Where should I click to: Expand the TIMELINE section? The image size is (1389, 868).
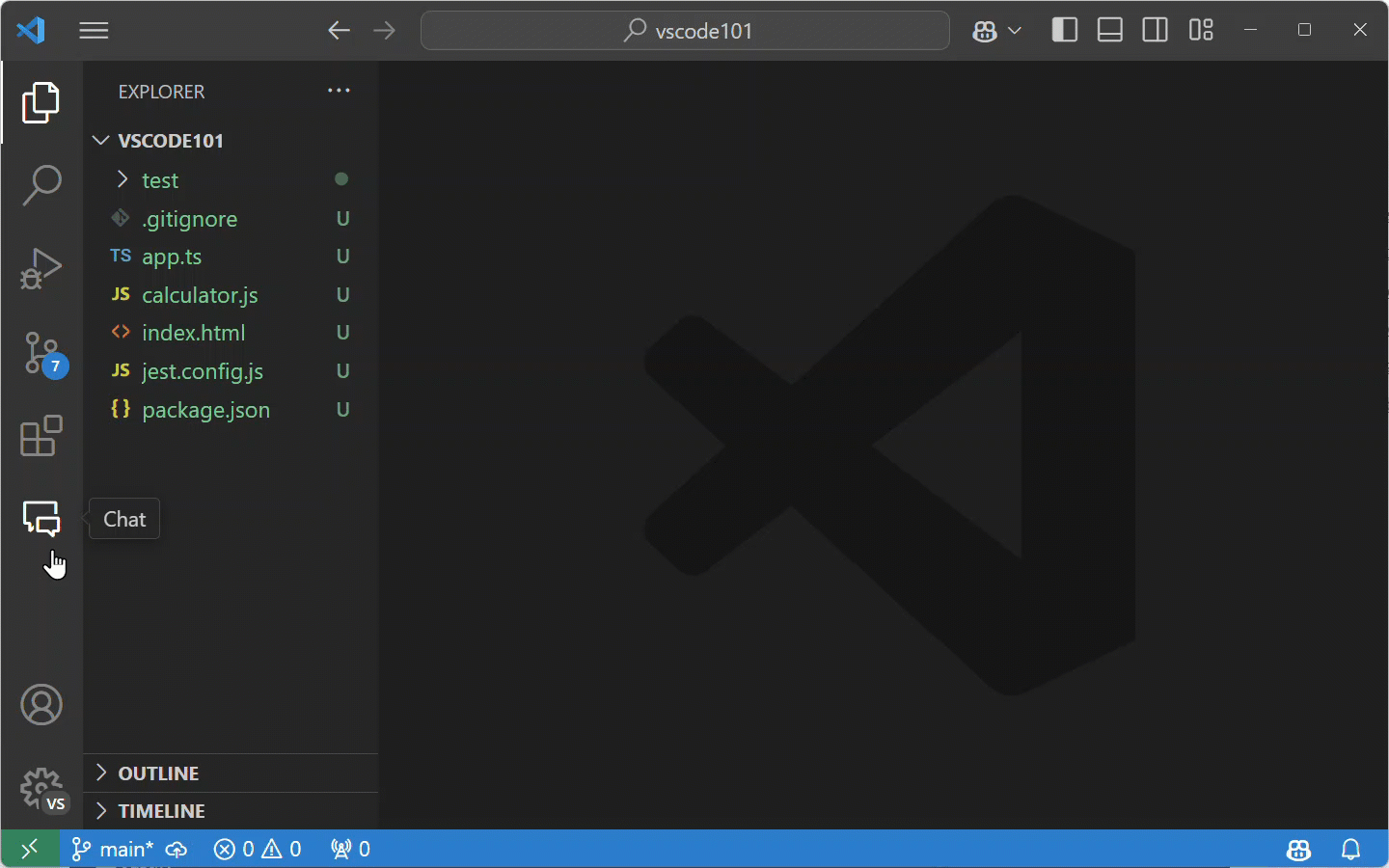(161, 811)
